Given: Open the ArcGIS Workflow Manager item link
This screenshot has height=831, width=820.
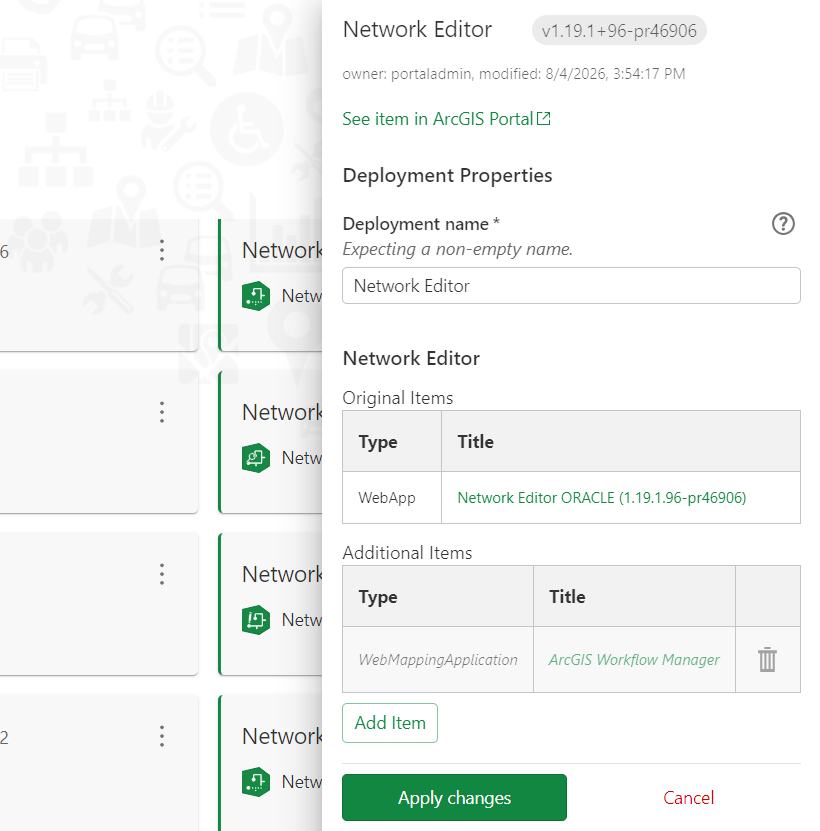Looking at the screenshot, I should 634,660.
